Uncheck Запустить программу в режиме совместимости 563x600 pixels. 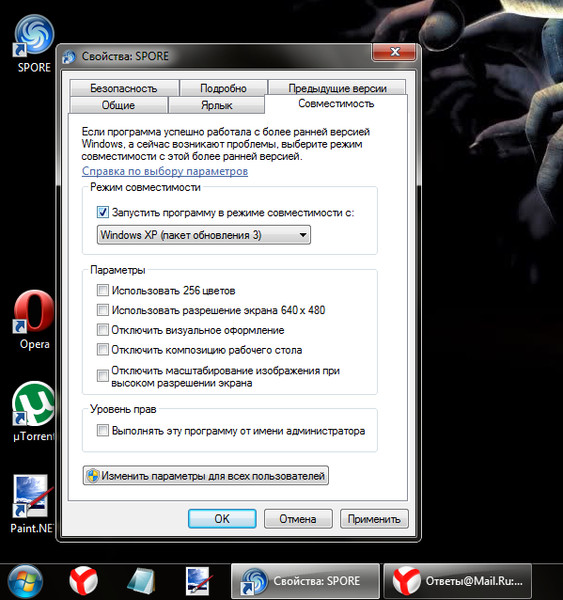103,212
